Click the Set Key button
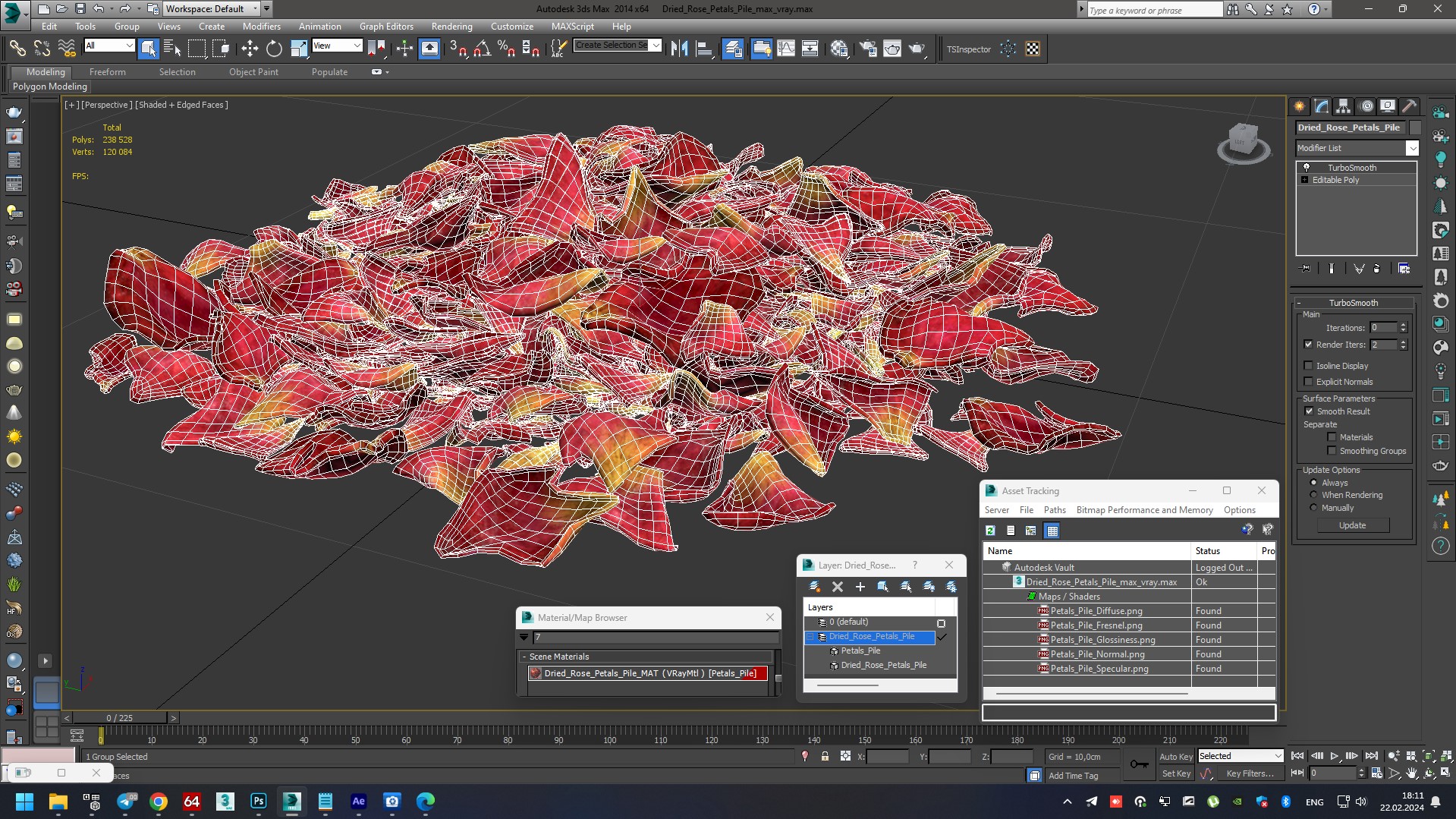 coord(1176,773)
